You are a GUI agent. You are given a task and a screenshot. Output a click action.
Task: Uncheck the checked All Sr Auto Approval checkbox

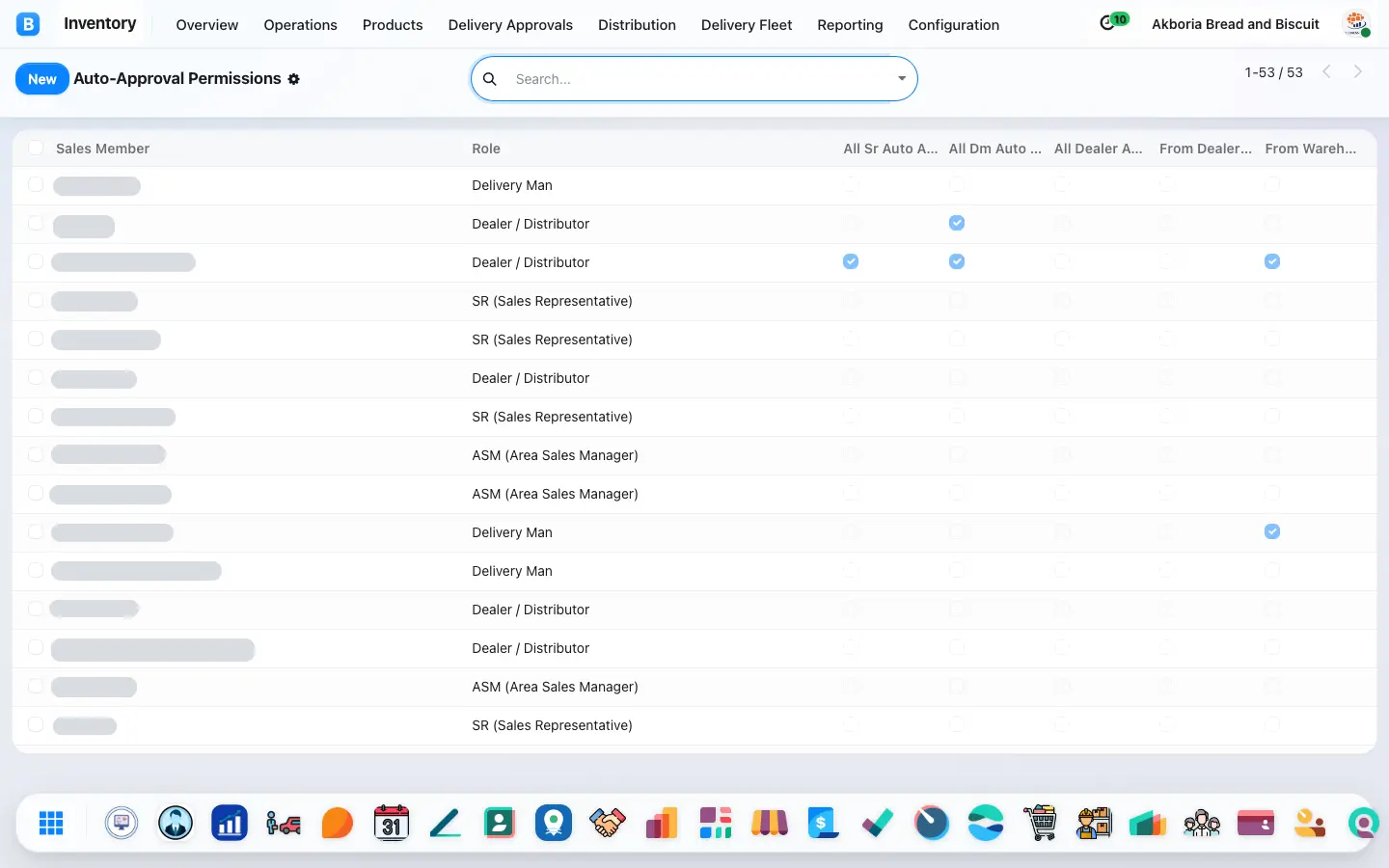pos(851,261)
